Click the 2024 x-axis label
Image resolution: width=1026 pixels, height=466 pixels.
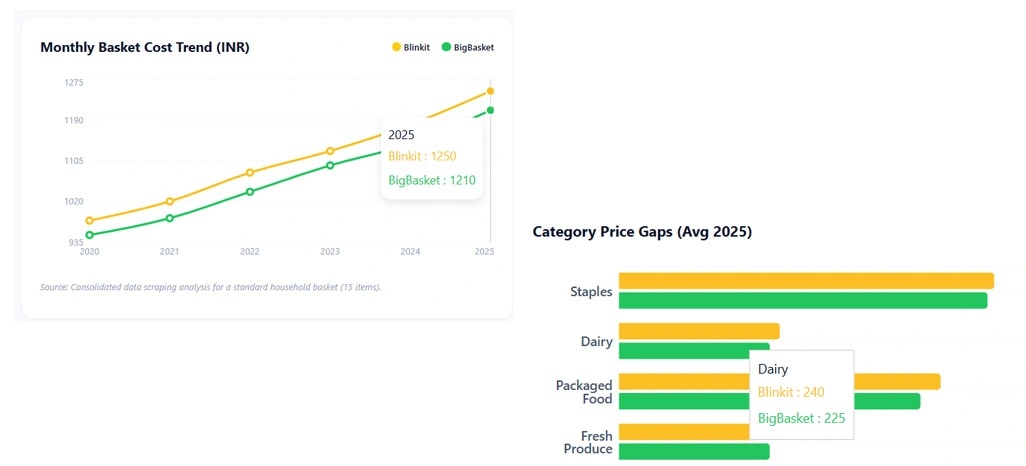(410, 252)
